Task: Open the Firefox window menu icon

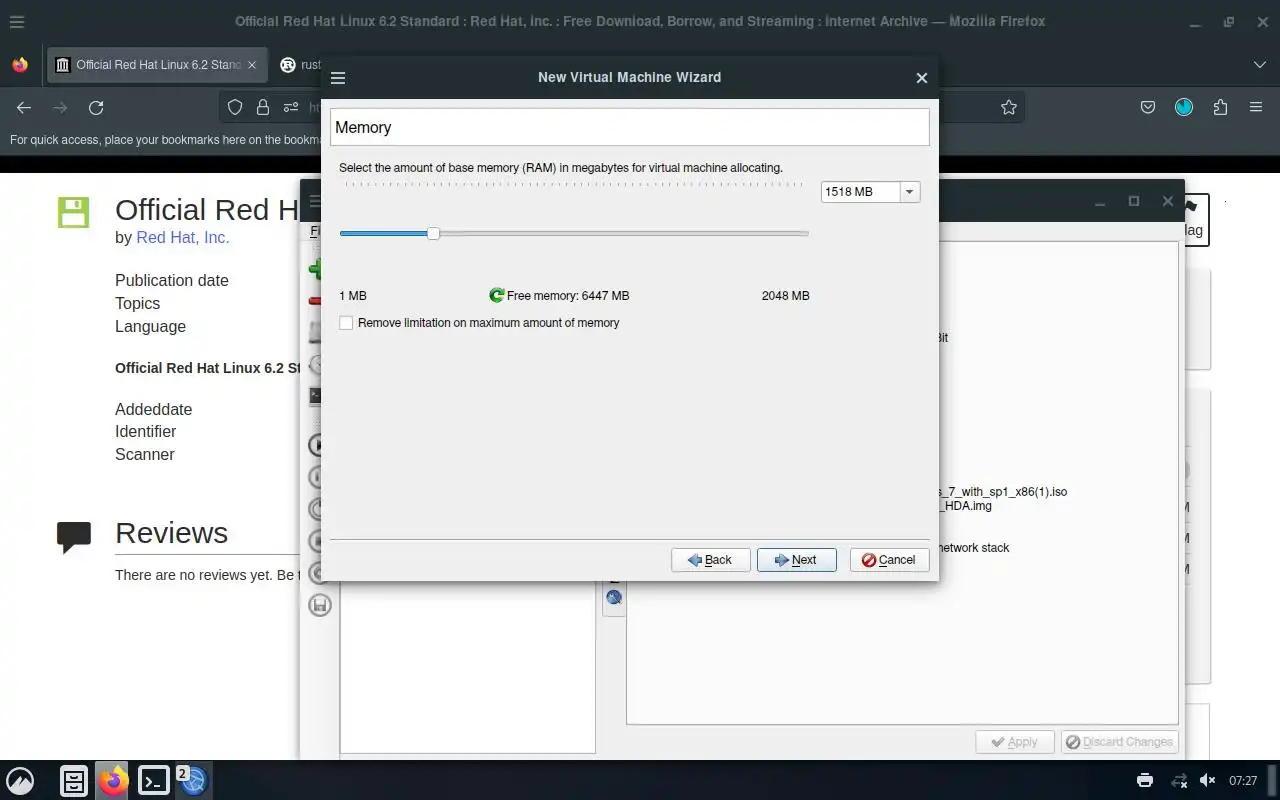Action: [17, 21]
